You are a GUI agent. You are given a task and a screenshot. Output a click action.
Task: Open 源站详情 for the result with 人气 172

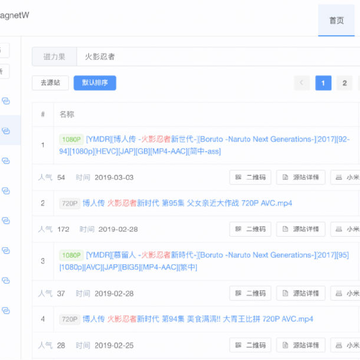point(301,229)
